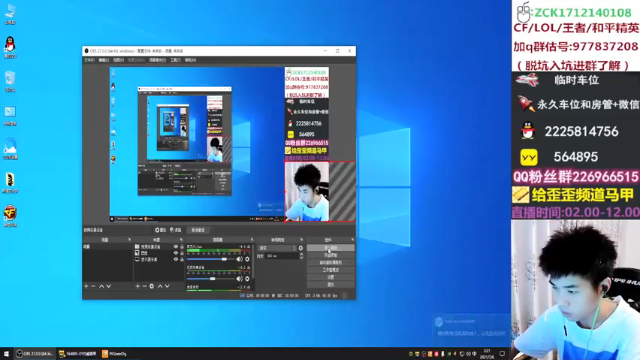Toggle Studio Mode in Controls panel
Screen dimensions: 640x360
(x=331, y=270)
